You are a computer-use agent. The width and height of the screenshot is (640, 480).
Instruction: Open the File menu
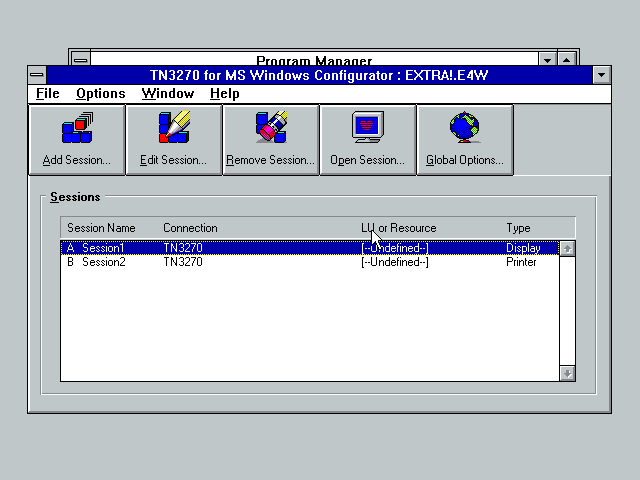pyautogui.click(x=47, y=93)
